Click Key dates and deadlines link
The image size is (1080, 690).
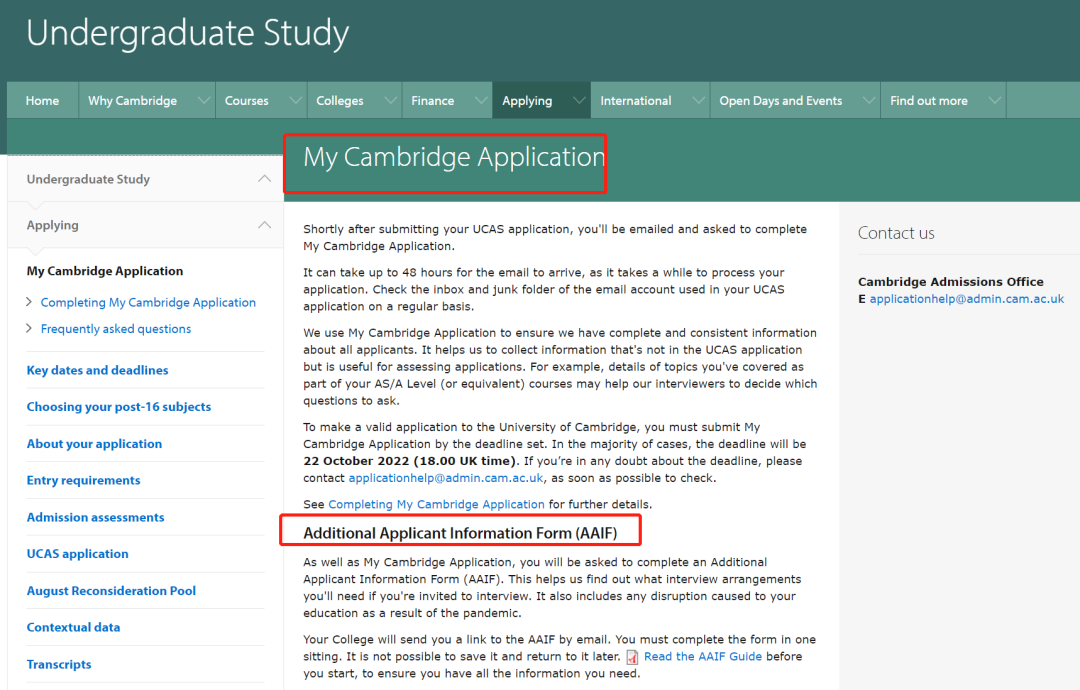(x=97, y=370)
